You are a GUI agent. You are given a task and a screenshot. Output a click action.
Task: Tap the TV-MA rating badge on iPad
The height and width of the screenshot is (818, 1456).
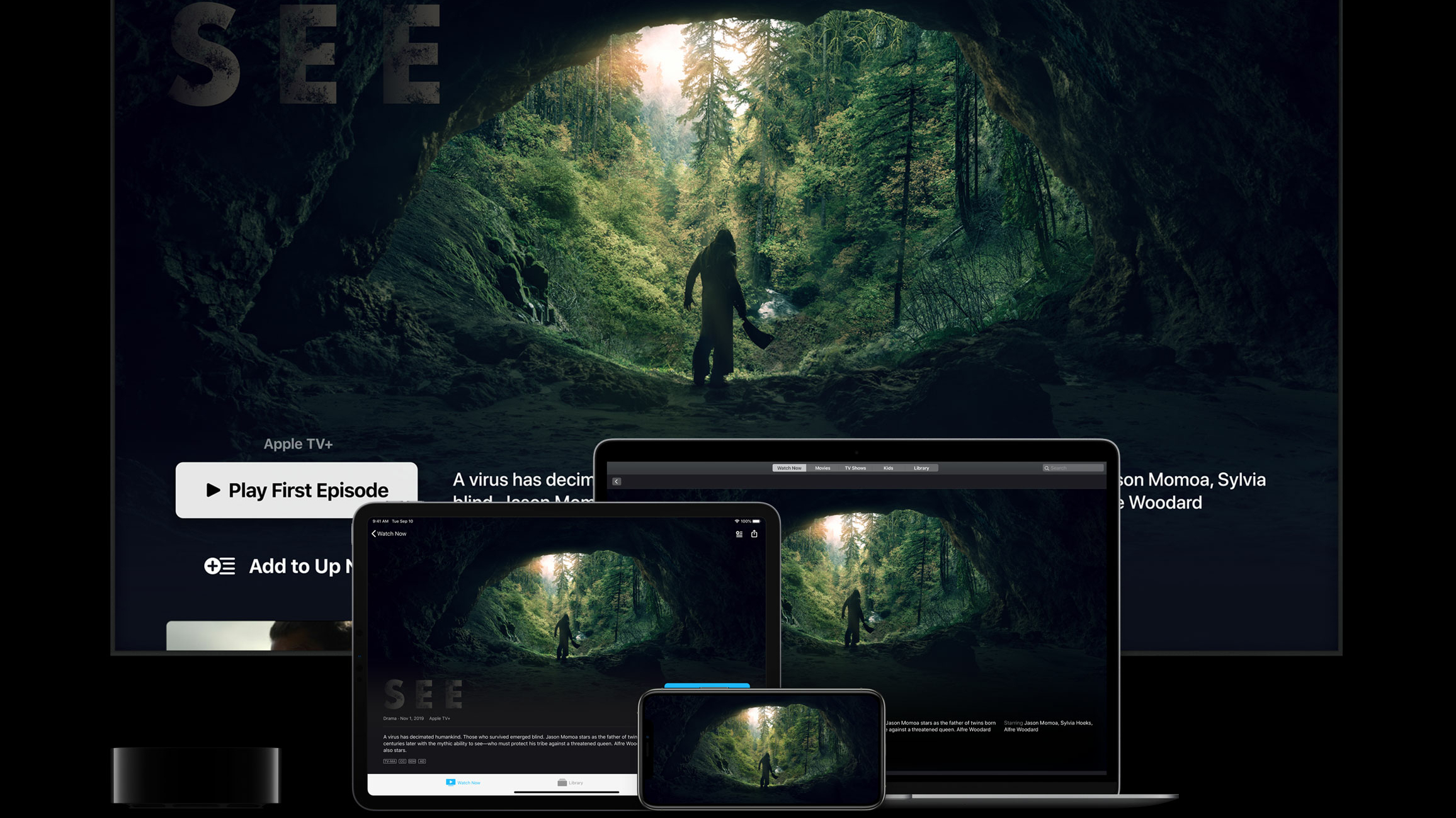click(x=389, y=761)
